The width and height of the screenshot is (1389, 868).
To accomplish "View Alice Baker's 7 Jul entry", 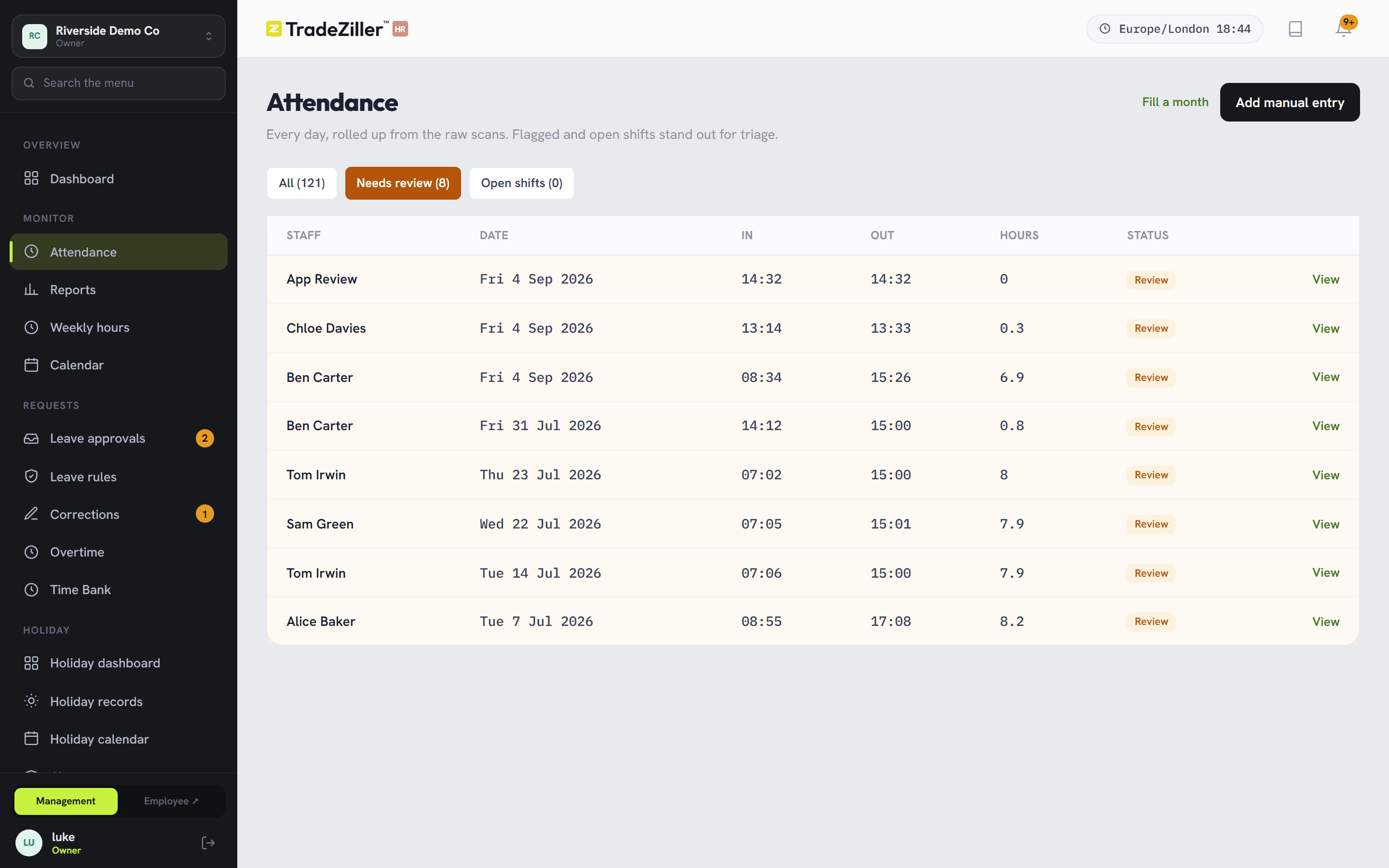I will pyautogui.click(x=1325, y=622).
